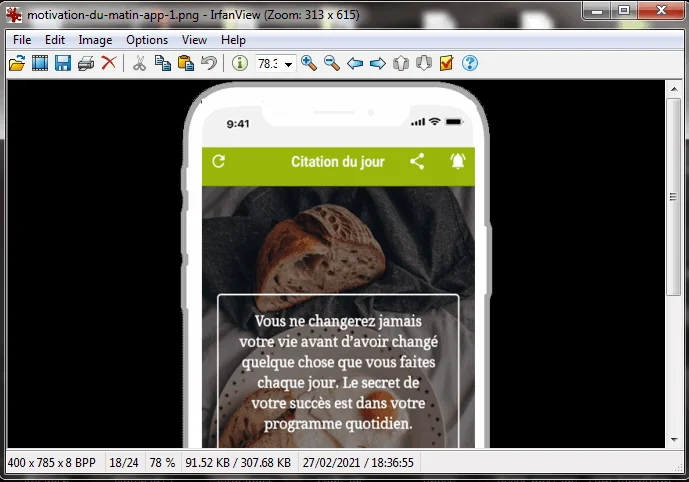Maximize the IrfanView window
The width and height of the screenshot is (689, 482).
tap(624, 11)
